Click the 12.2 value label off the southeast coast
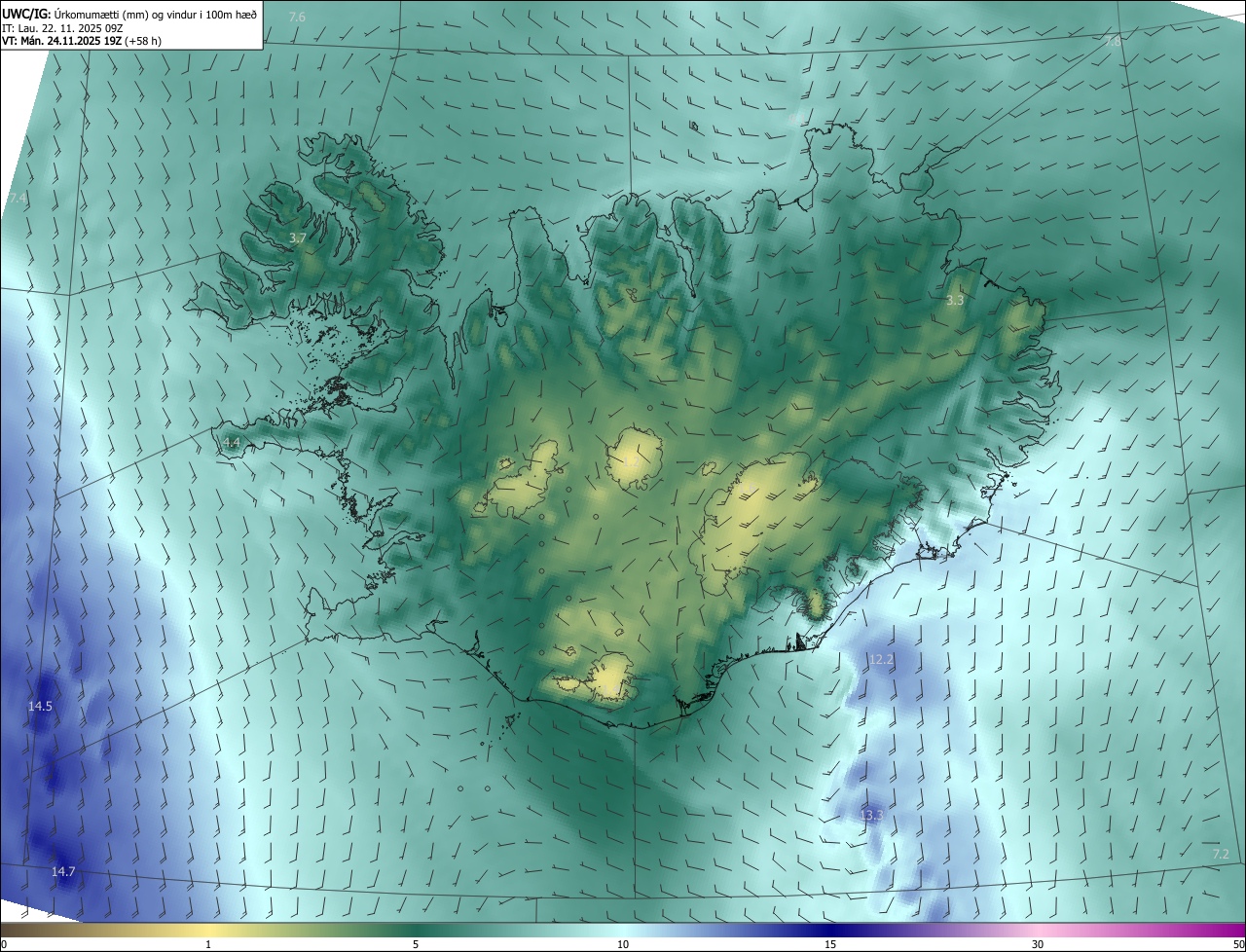Screen dimensions: 1246x952 click(881, 660)
